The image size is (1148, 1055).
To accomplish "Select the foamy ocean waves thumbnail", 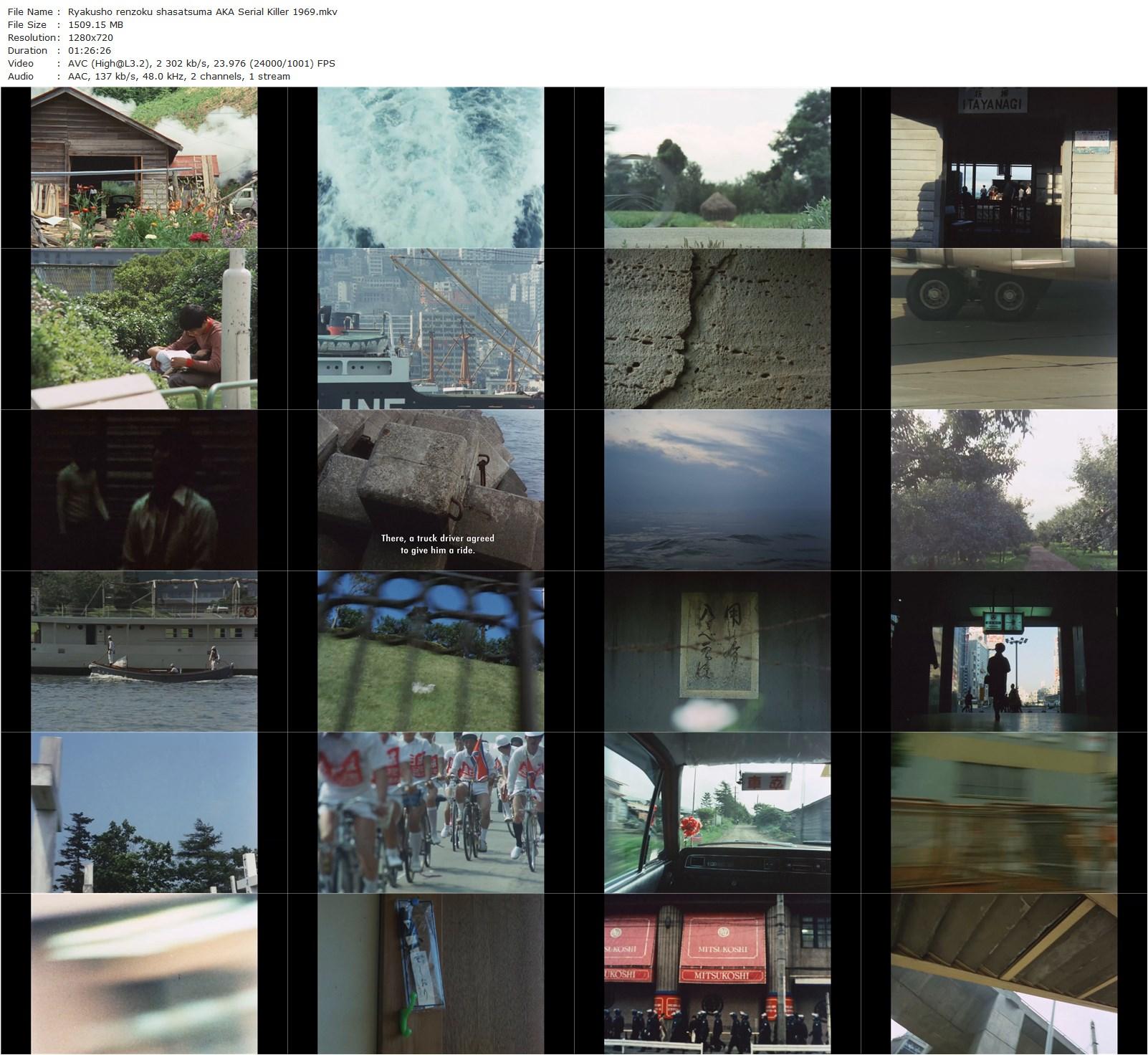I will click(431, 168).
